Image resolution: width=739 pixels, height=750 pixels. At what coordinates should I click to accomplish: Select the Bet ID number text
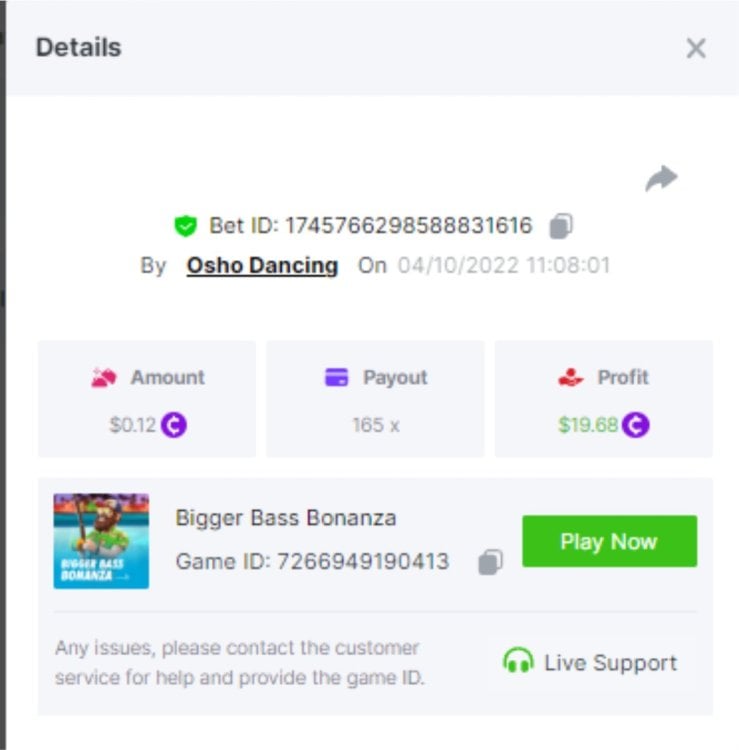(x=408, y=226)
